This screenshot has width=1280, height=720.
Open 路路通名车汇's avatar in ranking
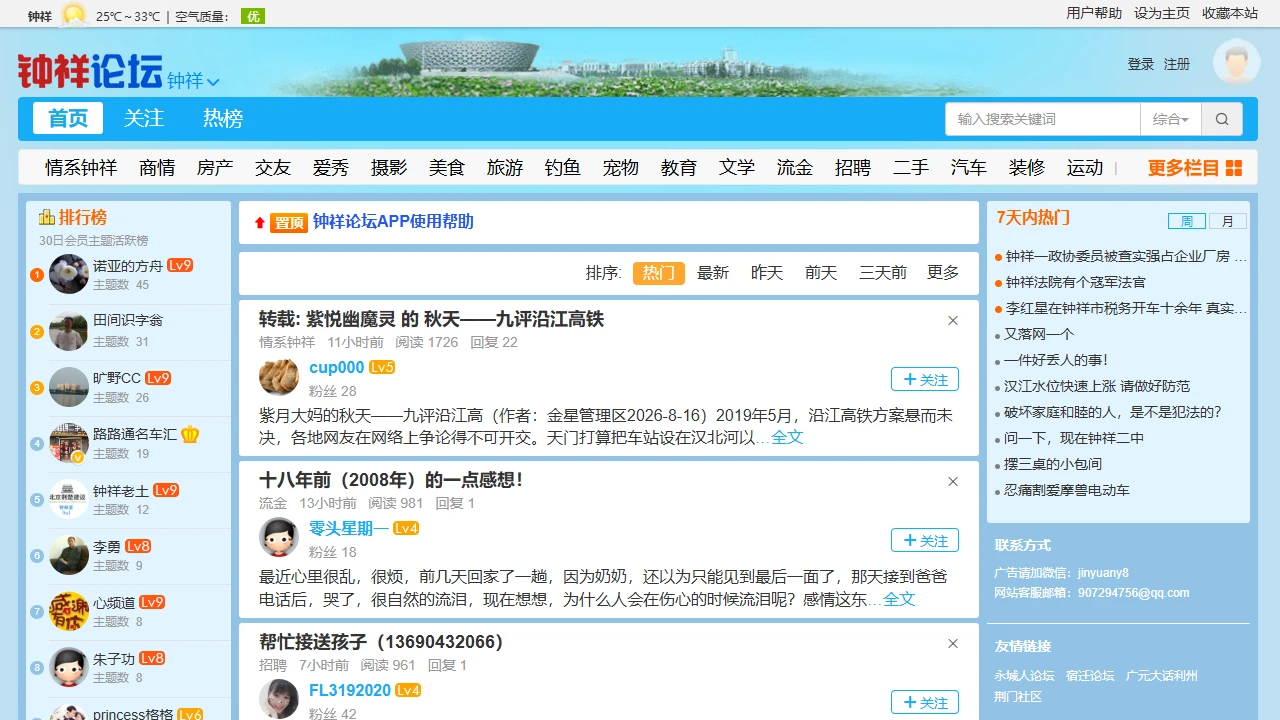[69, 443]
